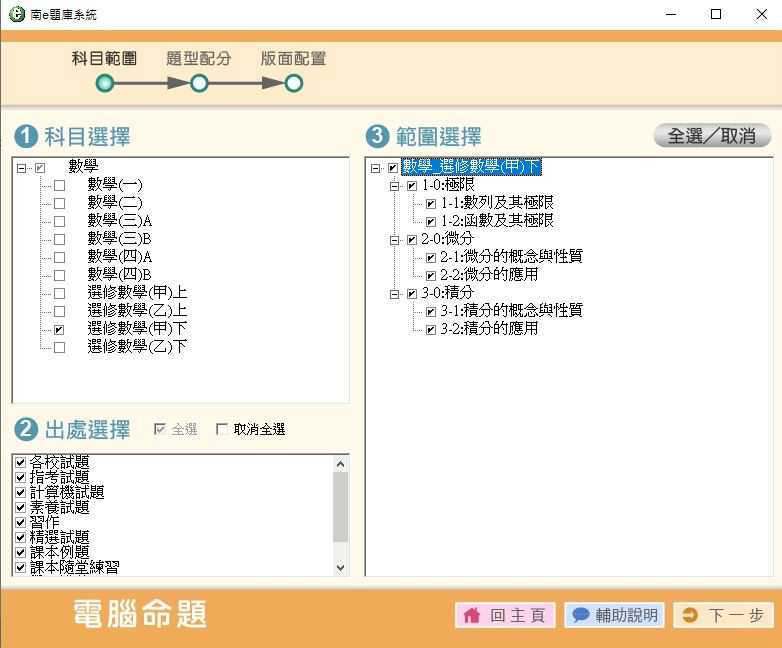Open the 題型配分 step label

[x=198, y=58]
